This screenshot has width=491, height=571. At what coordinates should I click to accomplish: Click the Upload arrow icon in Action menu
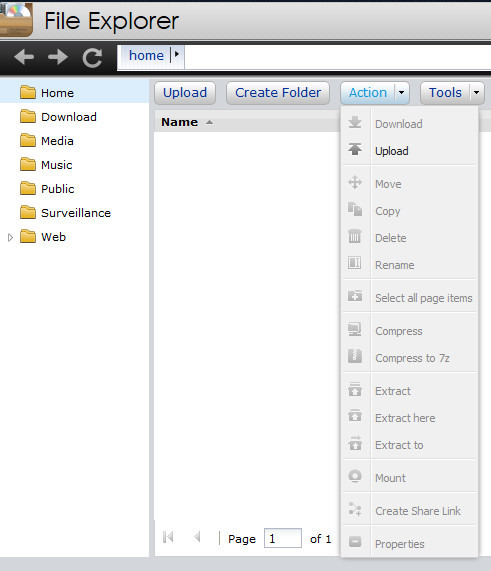pyautogui.click(x=355, y=149)
